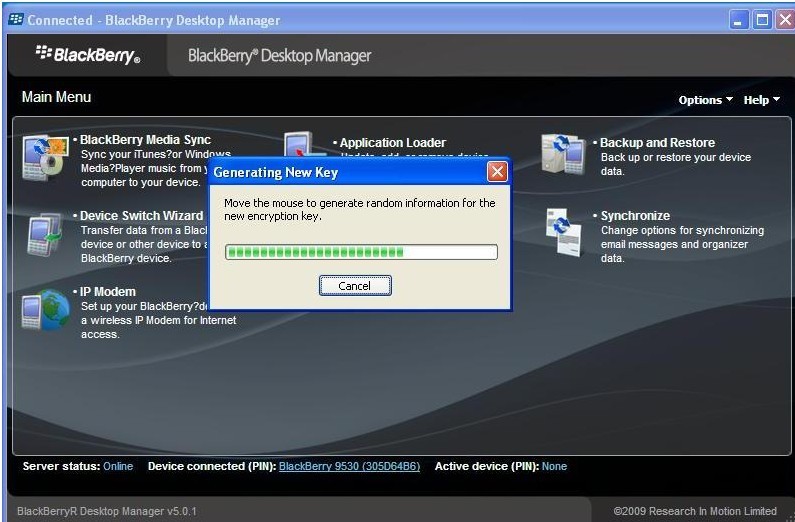
Task: Minimize the Desktop Manager window
Action: point(738,20)
